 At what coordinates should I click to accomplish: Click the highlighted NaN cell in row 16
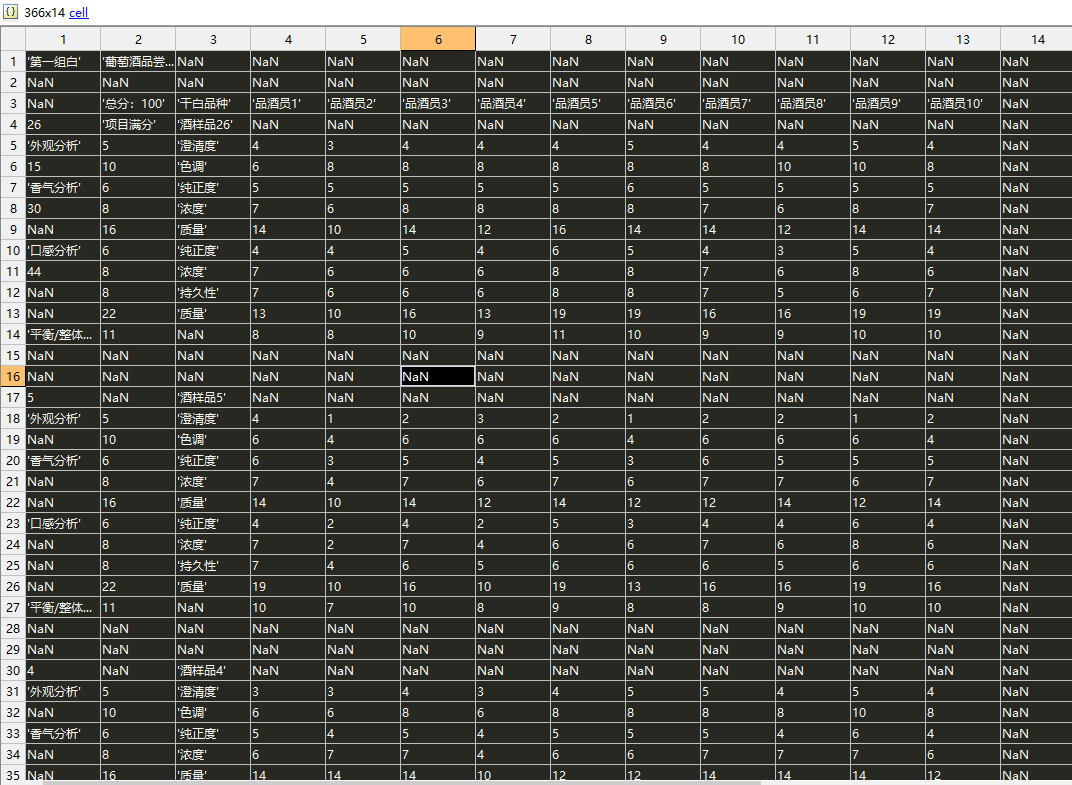(438, 376)
